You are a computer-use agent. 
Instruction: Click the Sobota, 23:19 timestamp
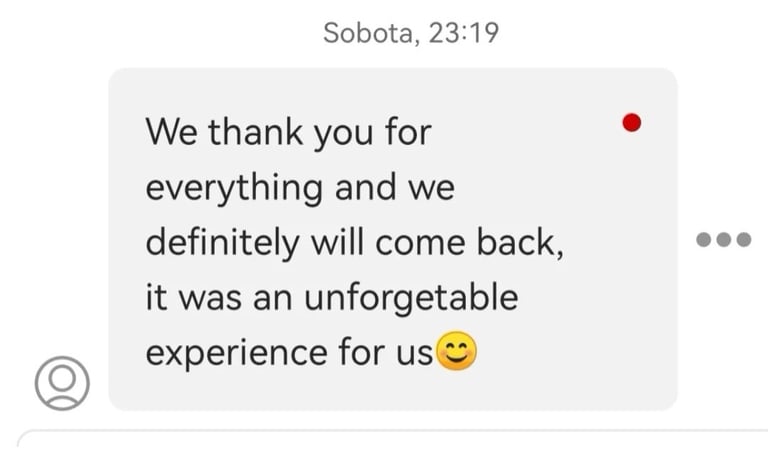click(x=410, y=33)
